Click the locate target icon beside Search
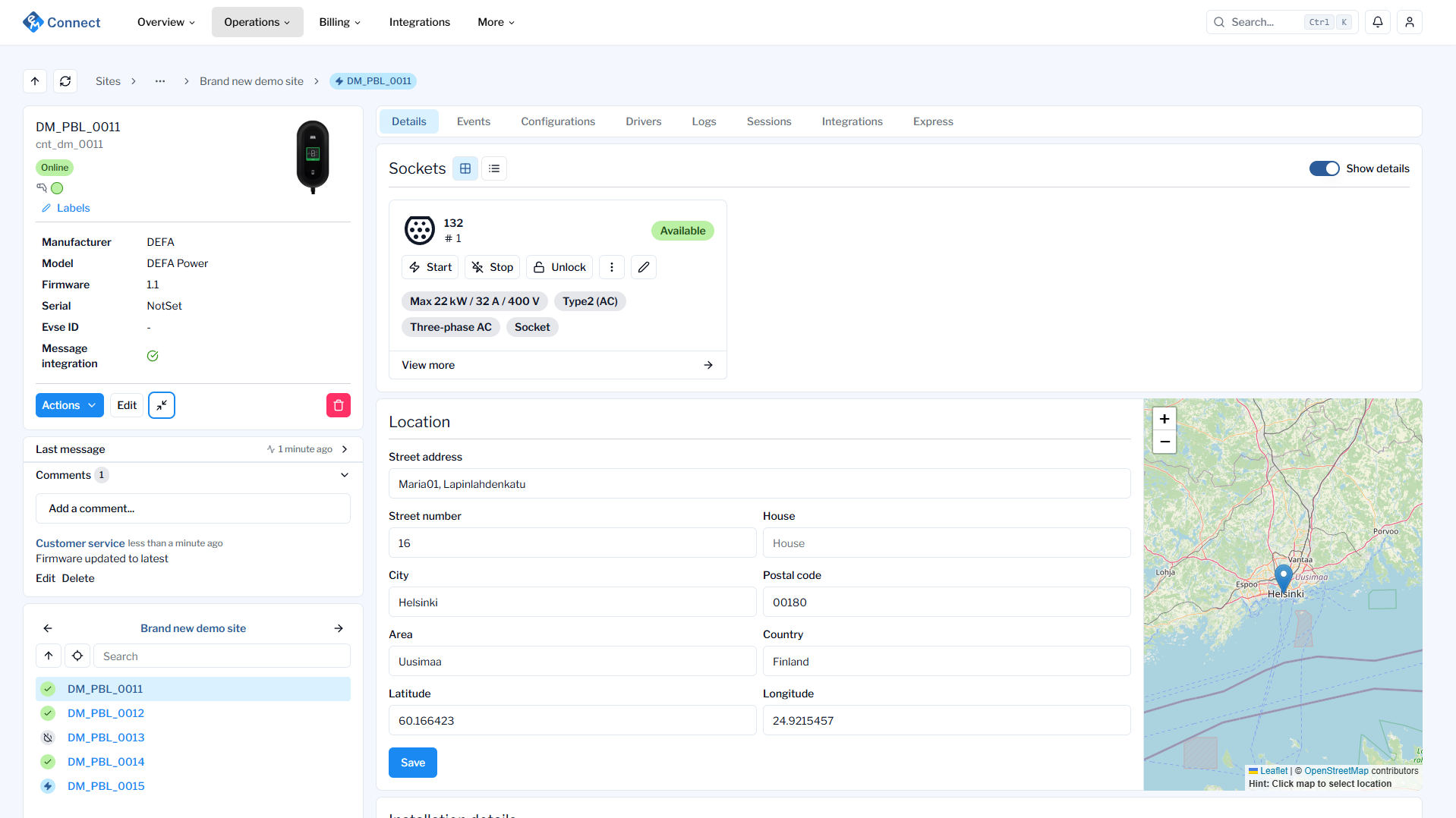Viewport: 1456px width, 818px height. (x=77, y=656)
